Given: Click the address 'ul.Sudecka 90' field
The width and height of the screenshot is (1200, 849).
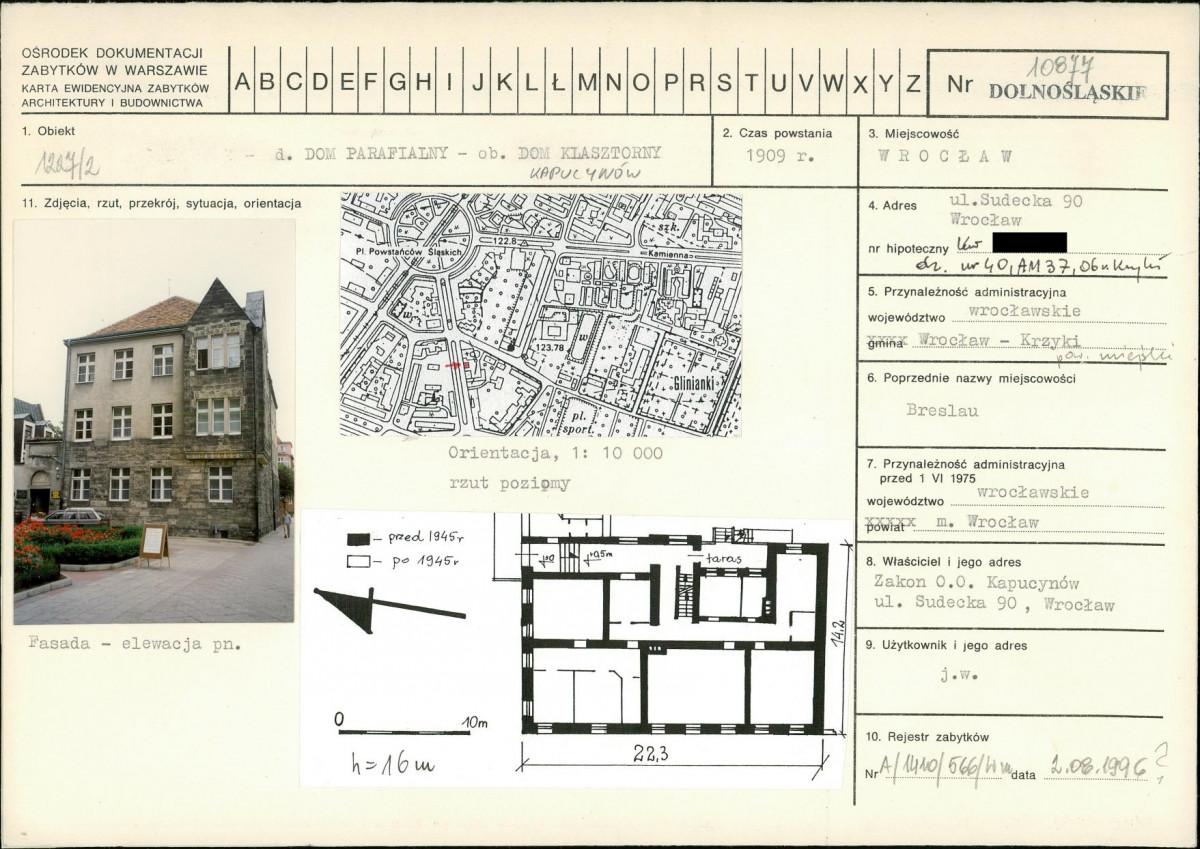Looking at the screenshot, I should click(x=1016, y=200).
